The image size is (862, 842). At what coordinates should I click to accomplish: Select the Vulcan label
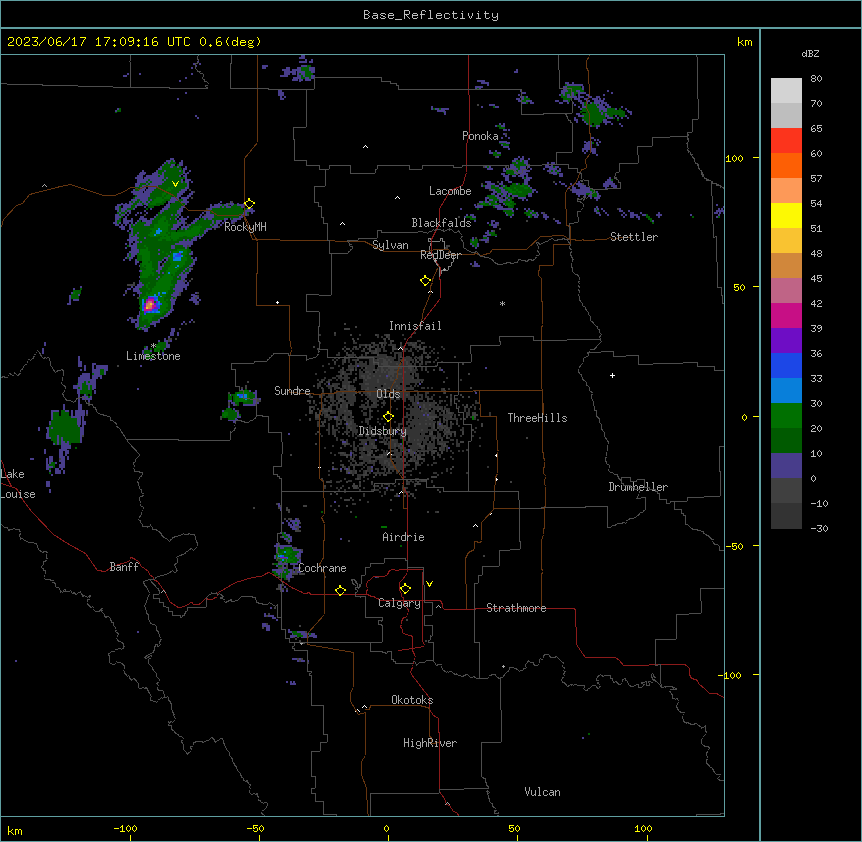[543, 792]
